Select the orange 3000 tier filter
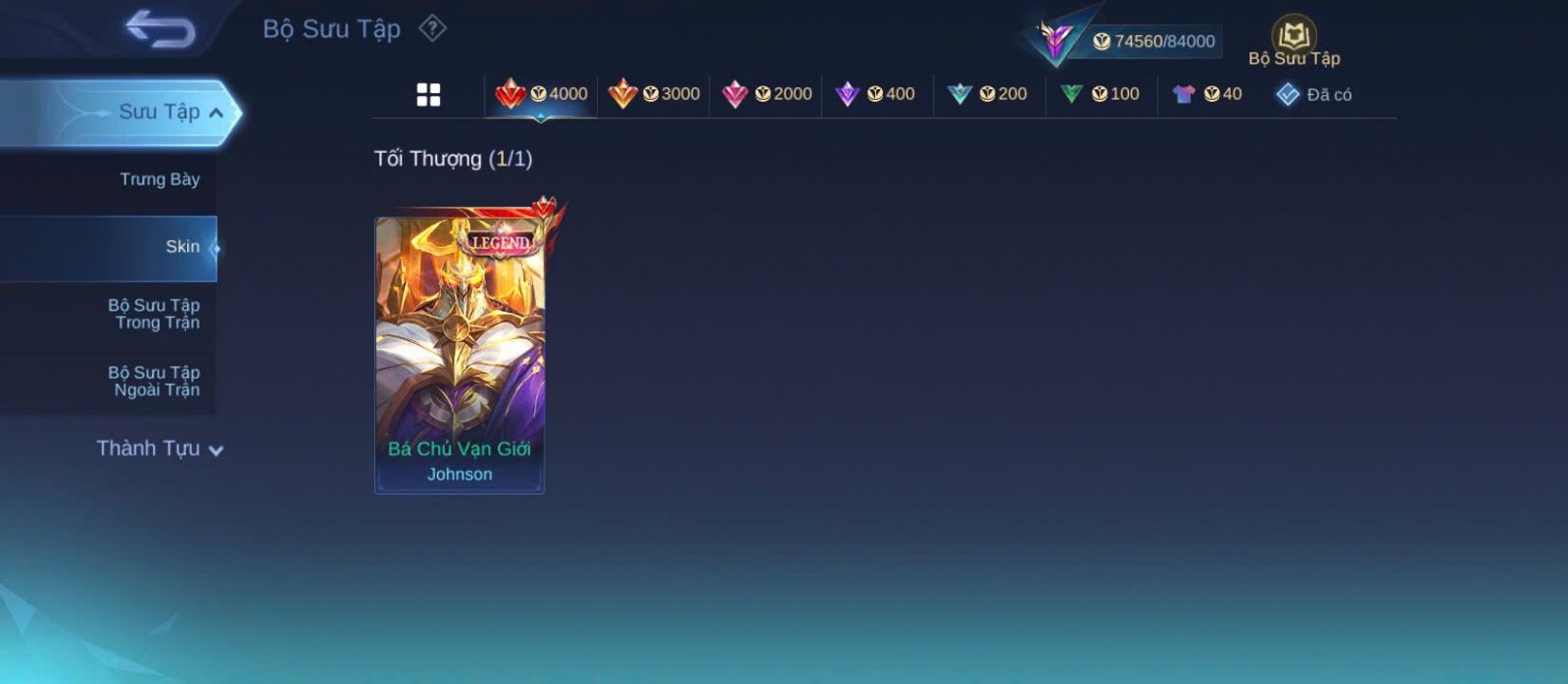The image size is (1568, 684). pos(654,94)
